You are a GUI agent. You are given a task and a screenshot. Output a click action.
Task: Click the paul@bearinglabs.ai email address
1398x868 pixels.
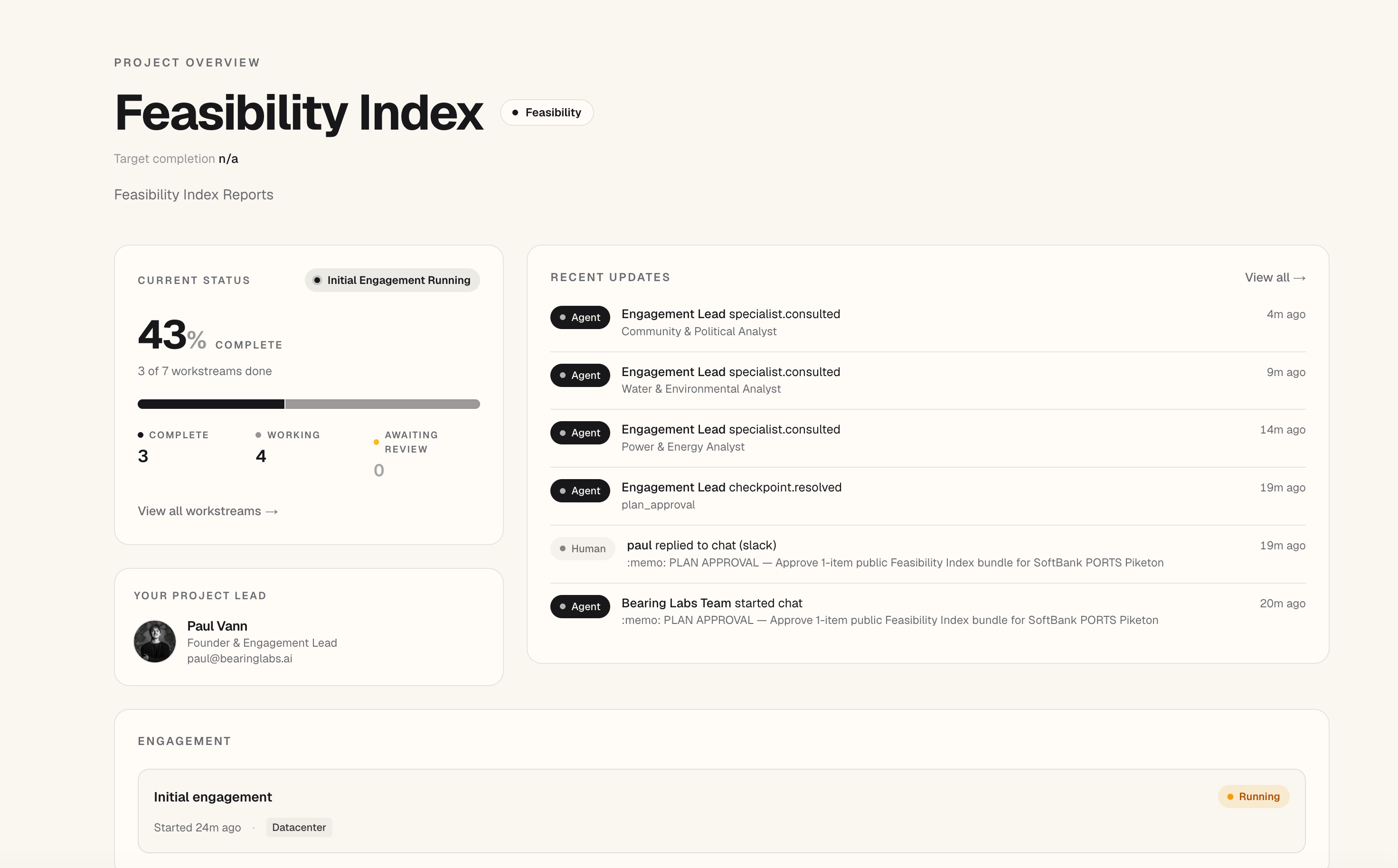(239, 659)
